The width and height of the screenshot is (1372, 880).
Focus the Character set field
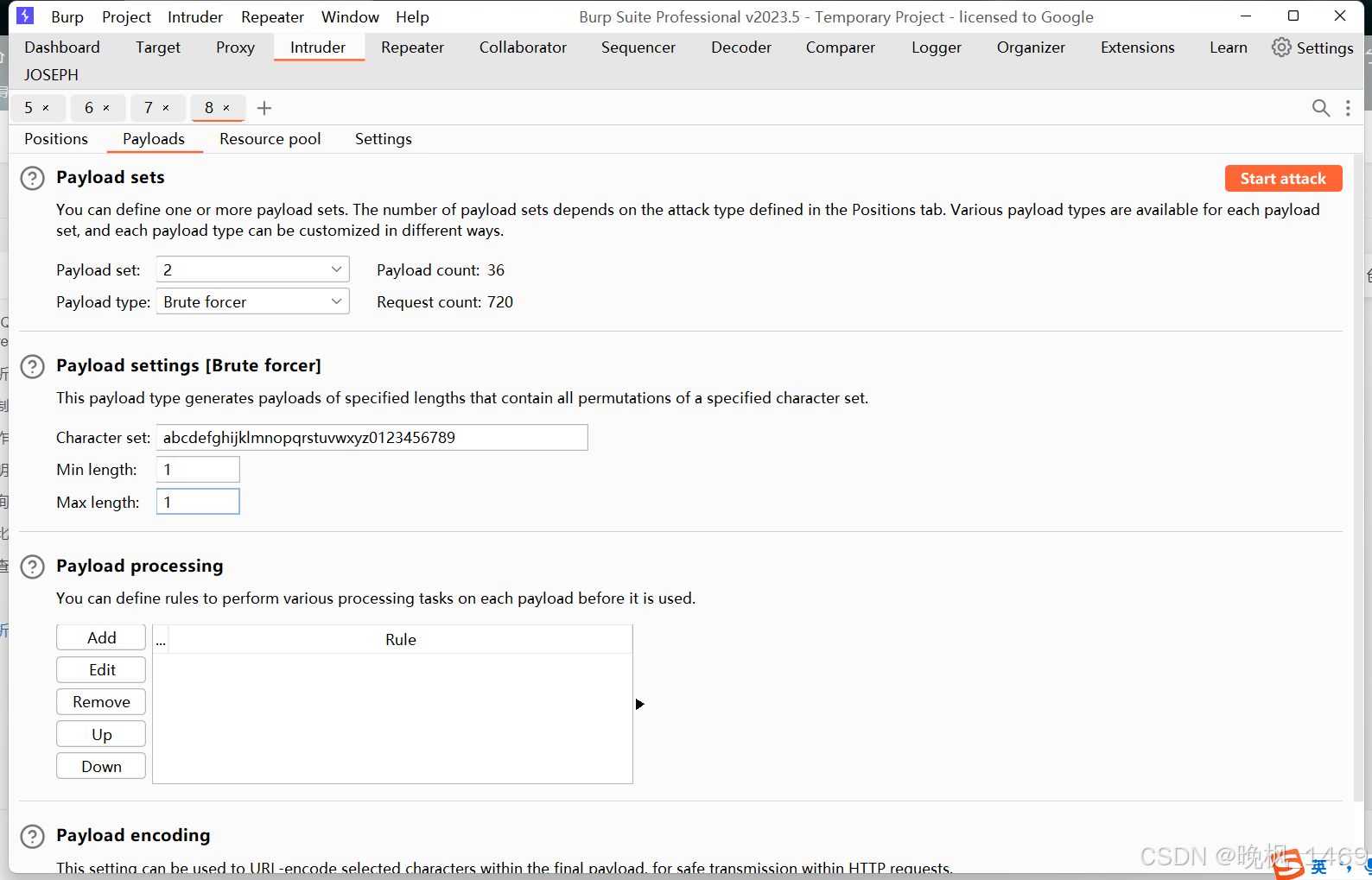pyautogui.click(x=372, y=437)
